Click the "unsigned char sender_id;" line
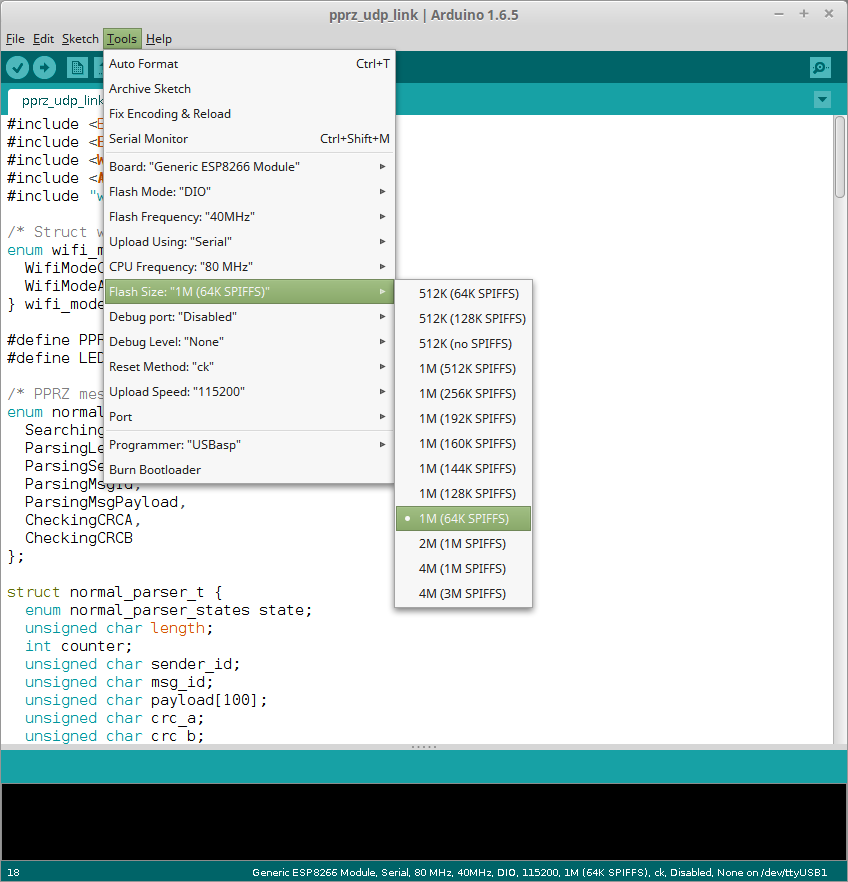The width and height of the screenshot is (848, 882). (132, 664)
